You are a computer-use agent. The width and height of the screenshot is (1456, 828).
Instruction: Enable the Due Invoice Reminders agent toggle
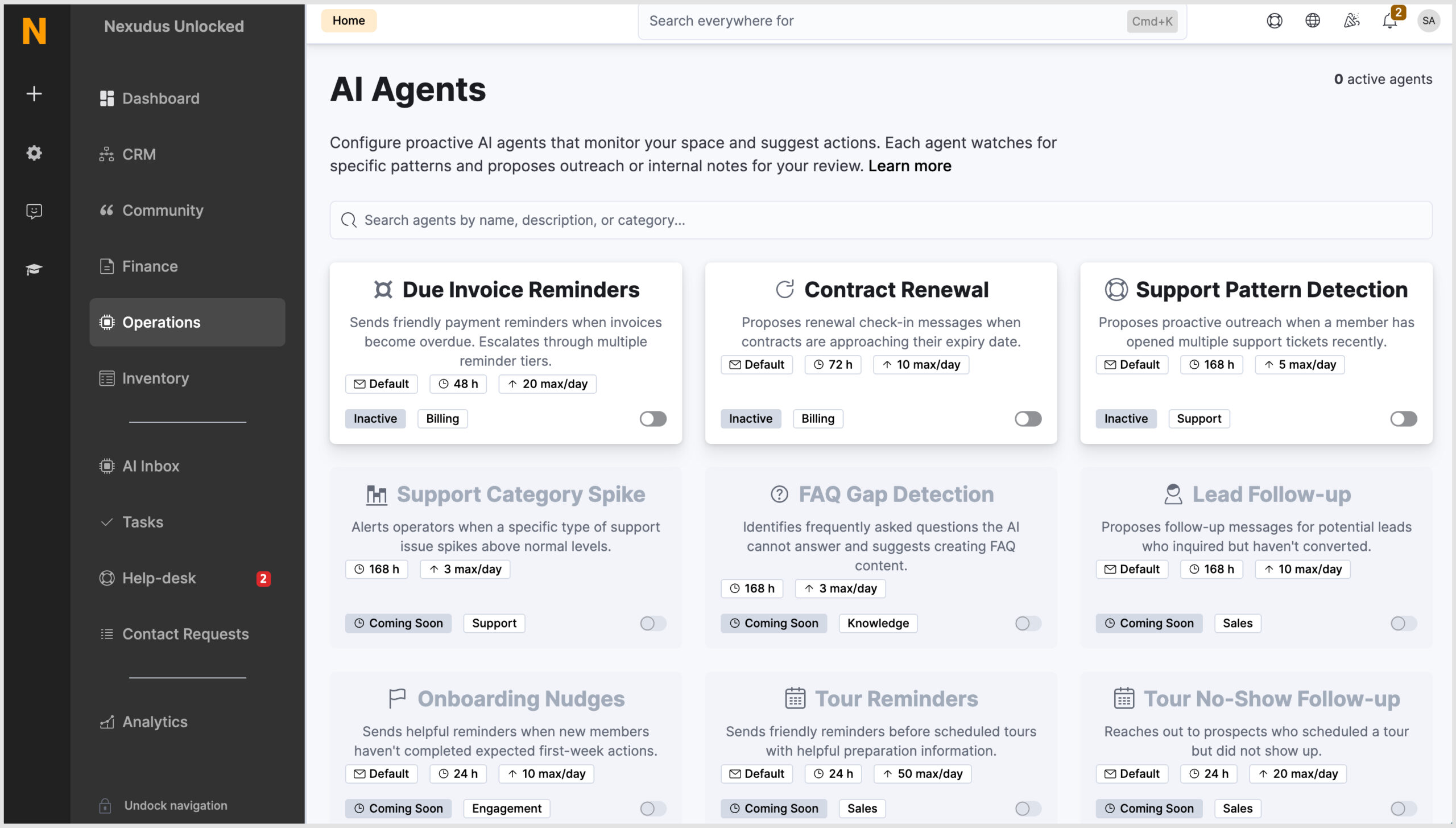click(x=652, y=419)
